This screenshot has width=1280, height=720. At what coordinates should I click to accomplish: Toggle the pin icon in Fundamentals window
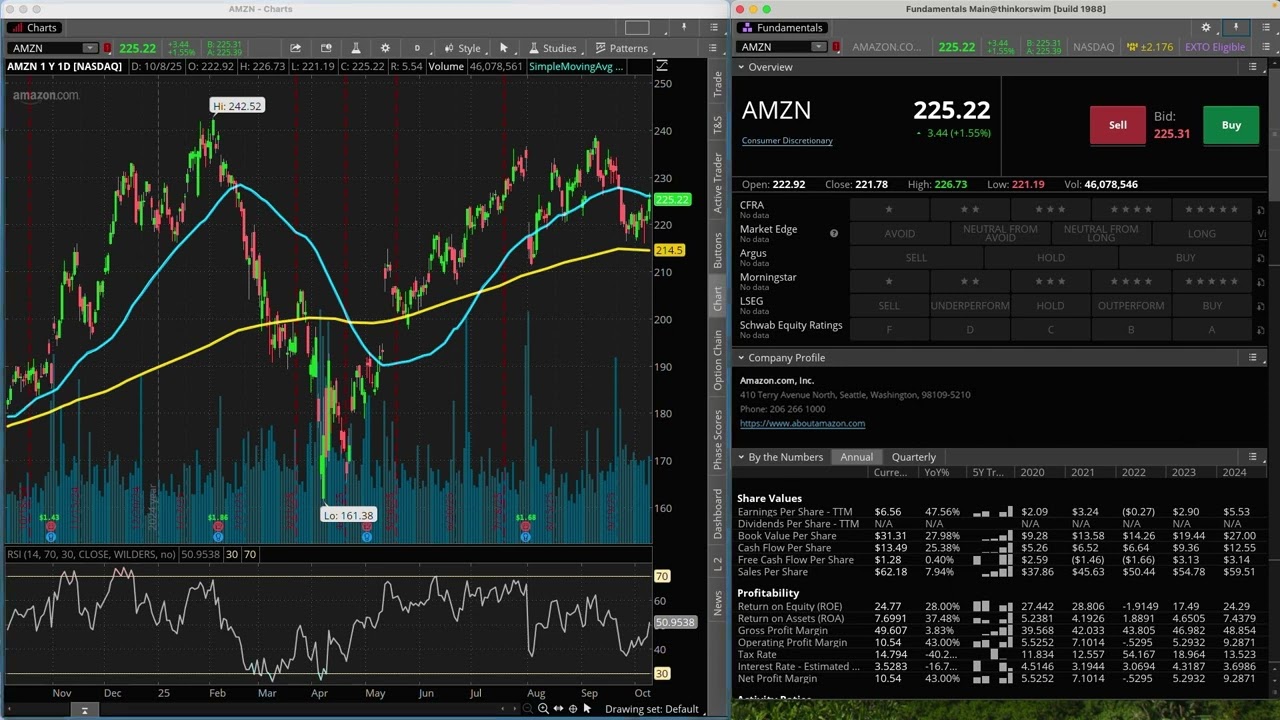1236,27
